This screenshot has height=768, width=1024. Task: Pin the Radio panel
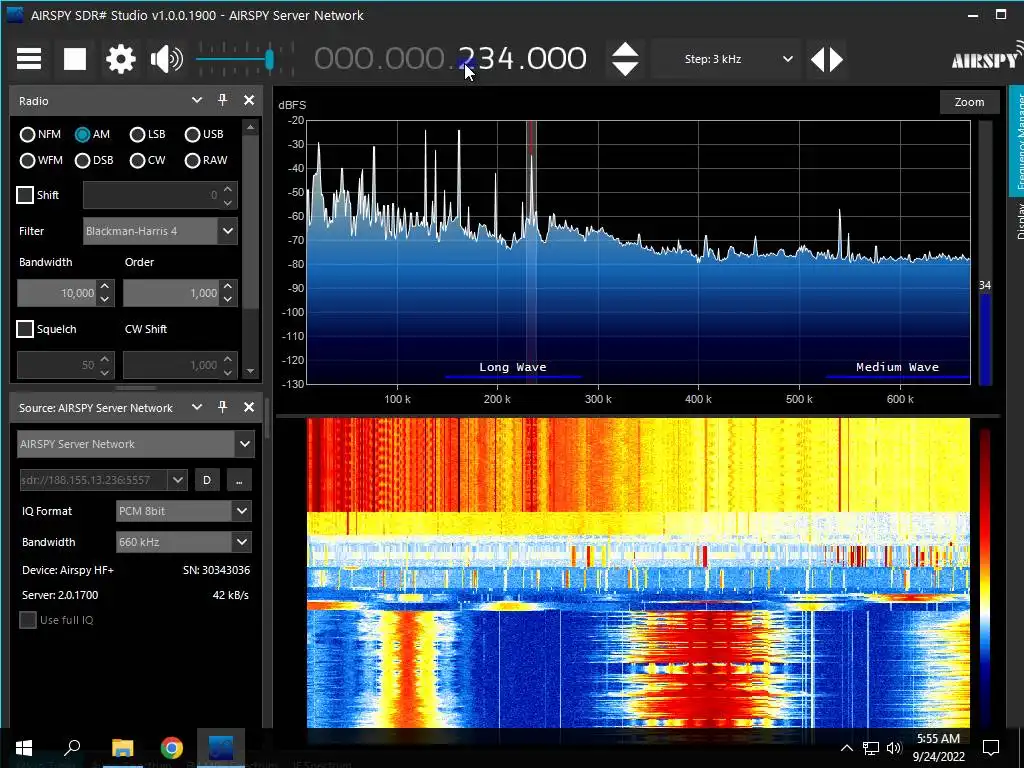pos(222,100)
